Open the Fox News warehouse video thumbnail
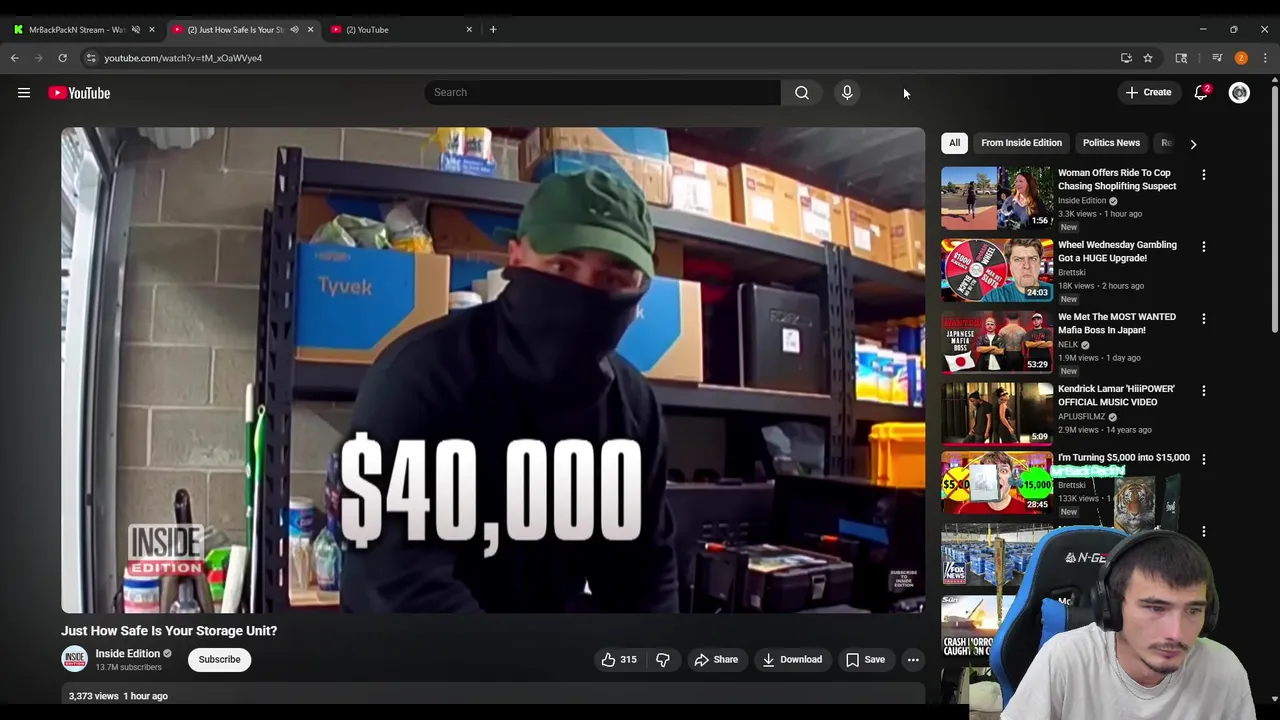Viewport: 1280px width, 720px height. coord(996,555)
